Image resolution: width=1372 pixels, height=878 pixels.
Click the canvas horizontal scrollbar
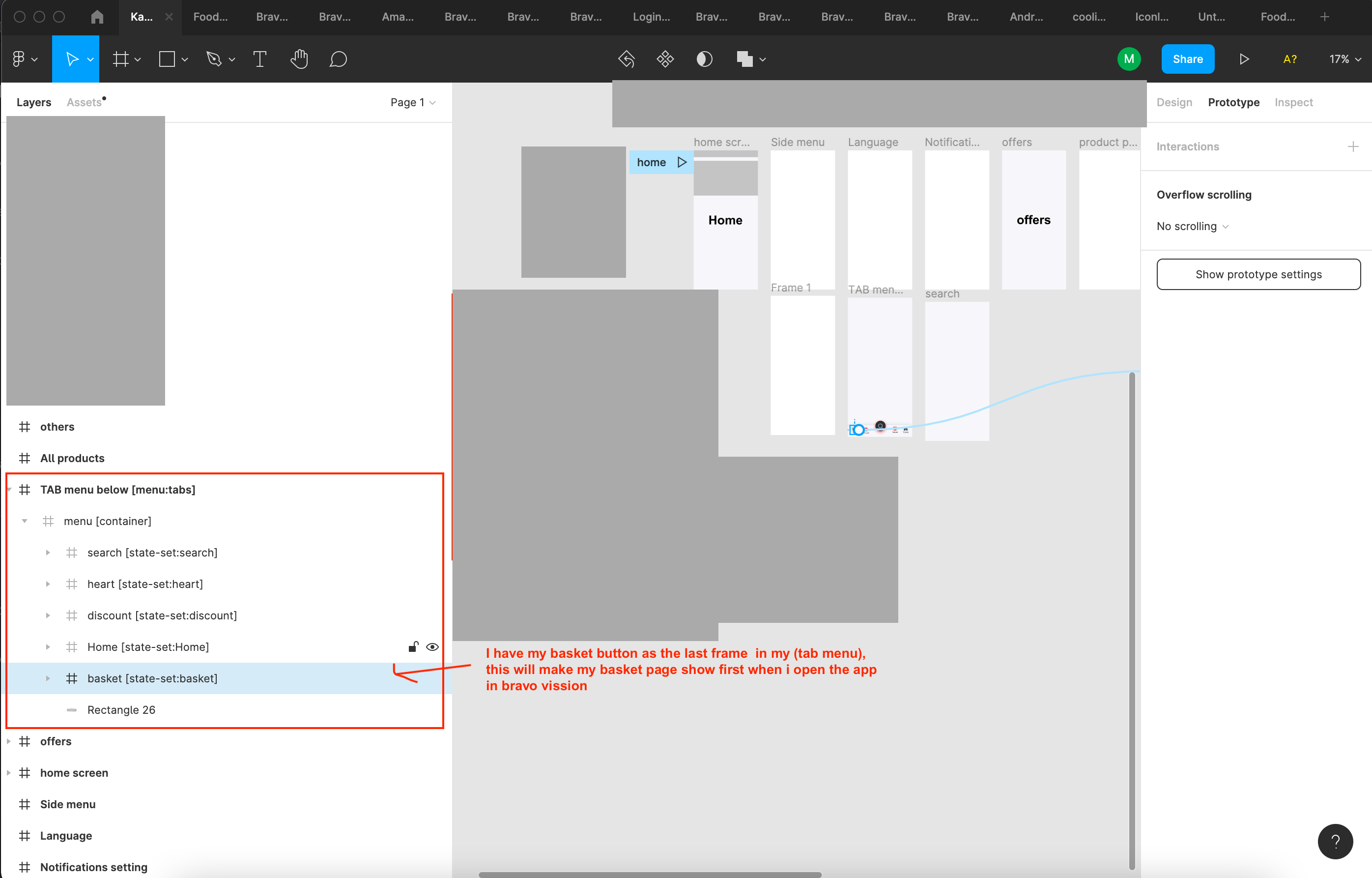650,874
